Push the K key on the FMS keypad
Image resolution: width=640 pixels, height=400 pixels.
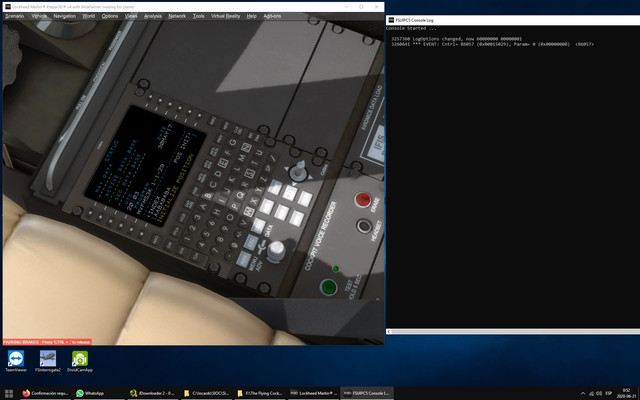[231, 180]
